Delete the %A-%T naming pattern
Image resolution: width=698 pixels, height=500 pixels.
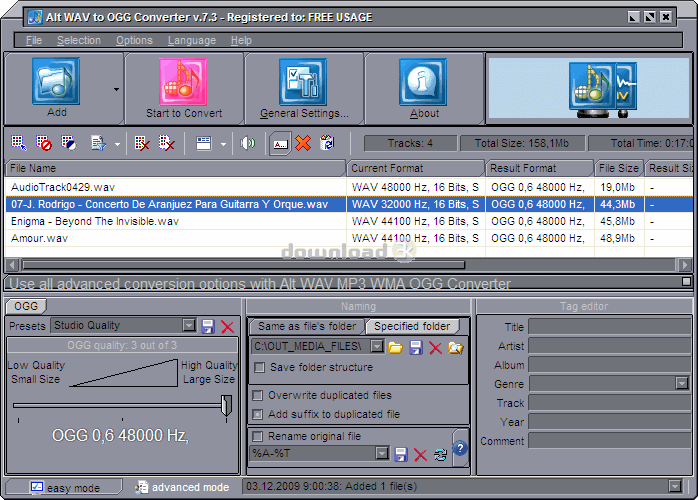coord(420,455)
